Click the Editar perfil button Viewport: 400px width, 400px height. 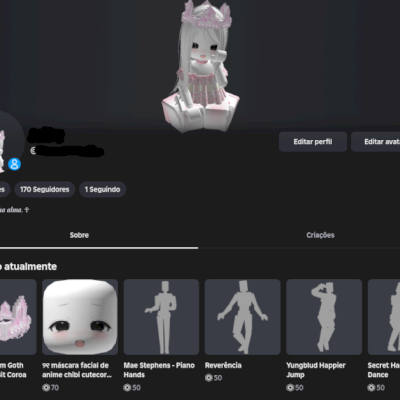(313, 142)
